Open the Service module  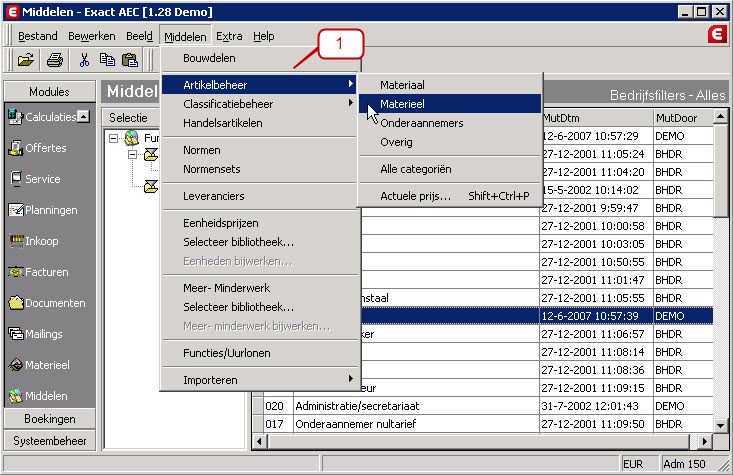(x=35, y=179)
